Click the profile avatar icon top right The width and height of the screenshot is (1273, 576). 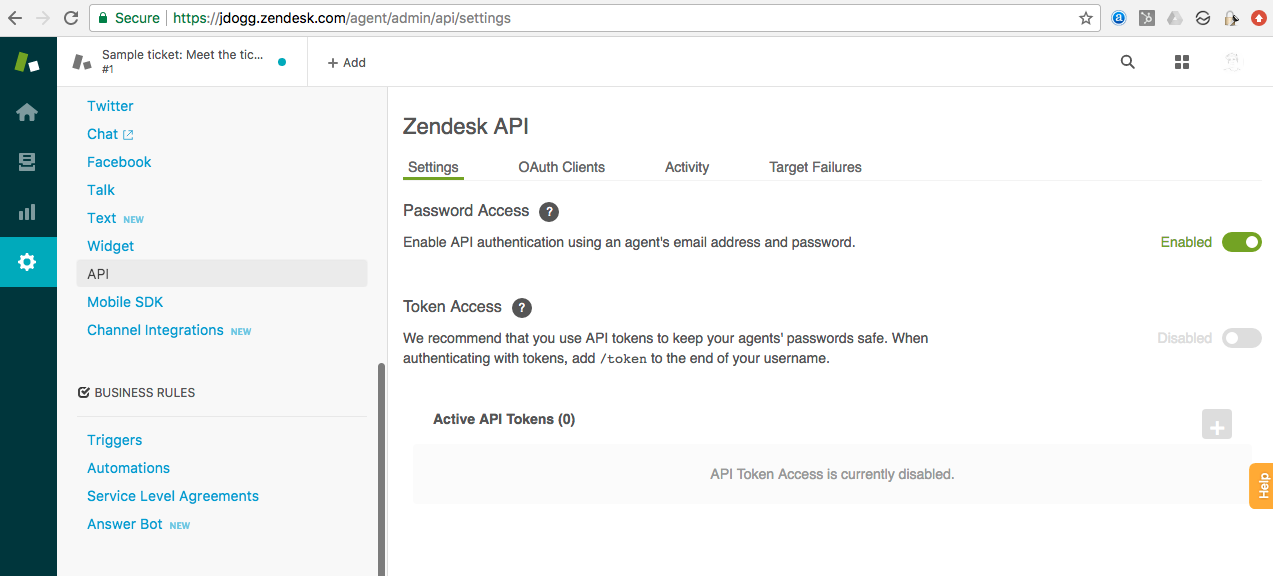1232,61
